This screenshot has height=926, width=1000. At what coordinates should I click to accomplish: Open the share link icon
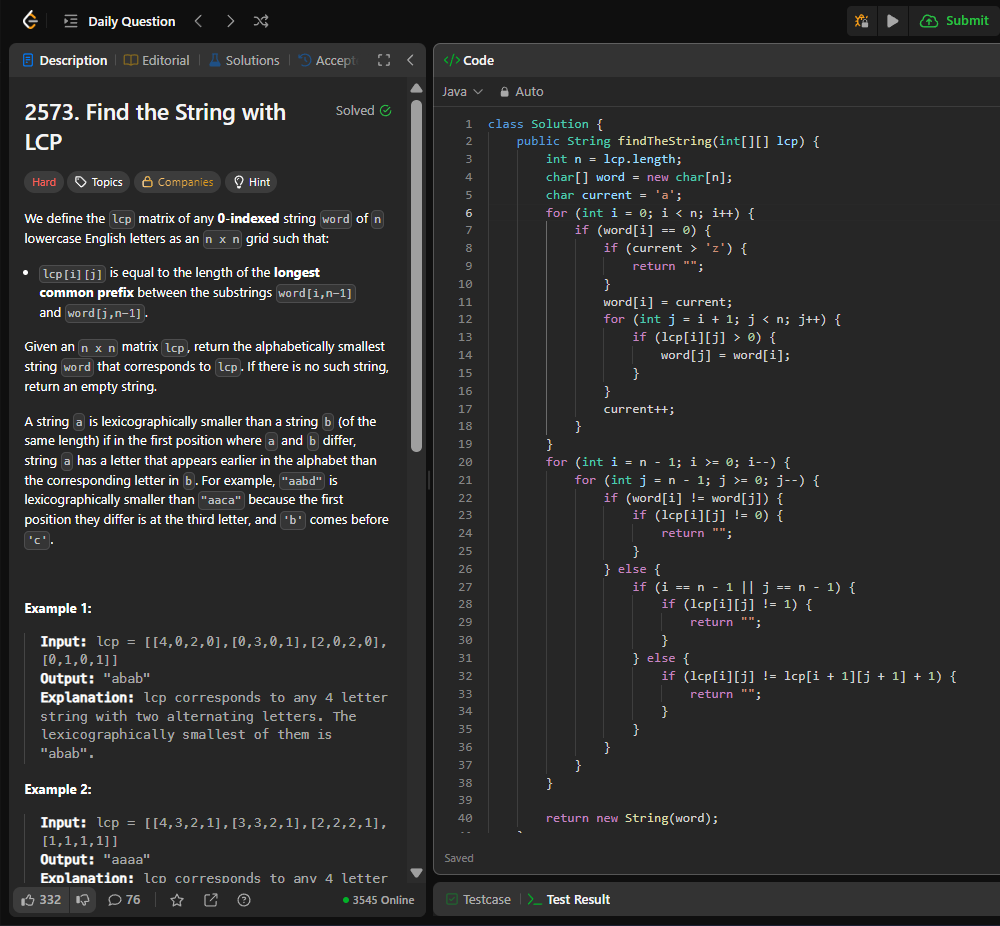211,900
